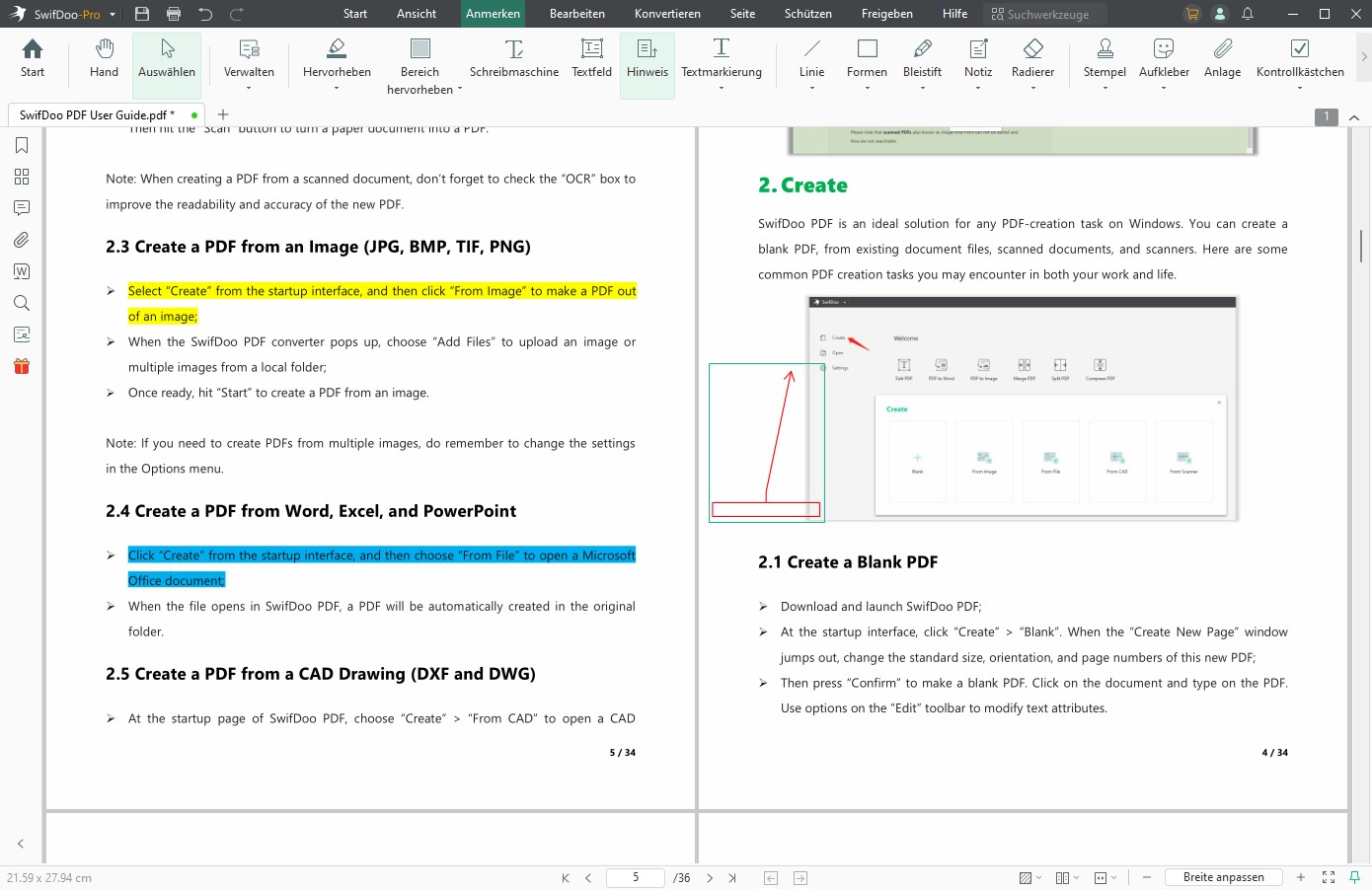The width and height of the screenshot is (1372, 889).
Task: Open the Bearbeiten tab
Action: click(x=577, y=14)
